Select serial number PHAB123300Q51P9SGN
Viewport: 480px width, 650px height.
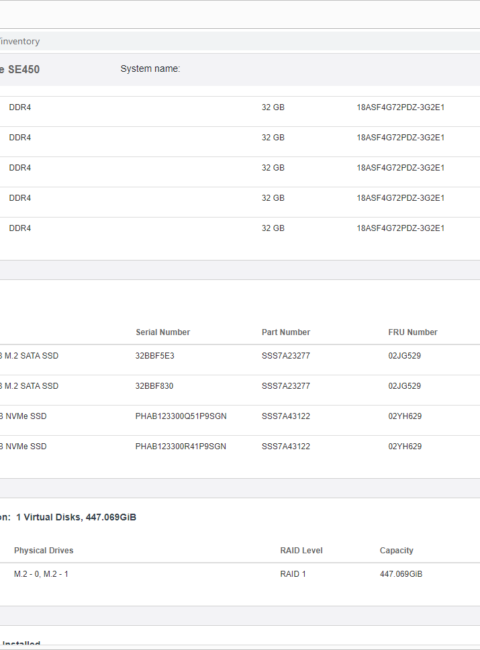pos(181,416)
